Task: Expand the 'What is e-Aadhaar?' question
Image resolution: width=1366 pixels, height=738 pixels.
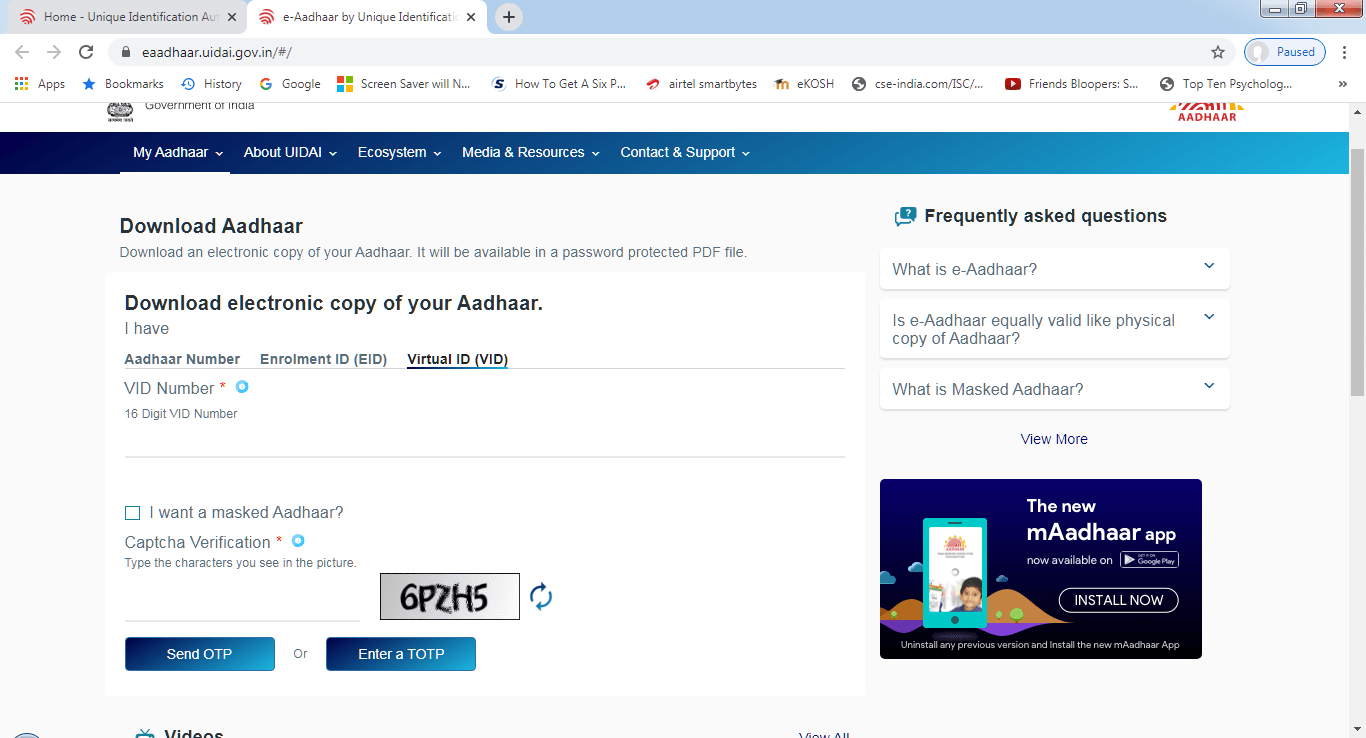Action: pyautogui.click(x=1054, y=269)
